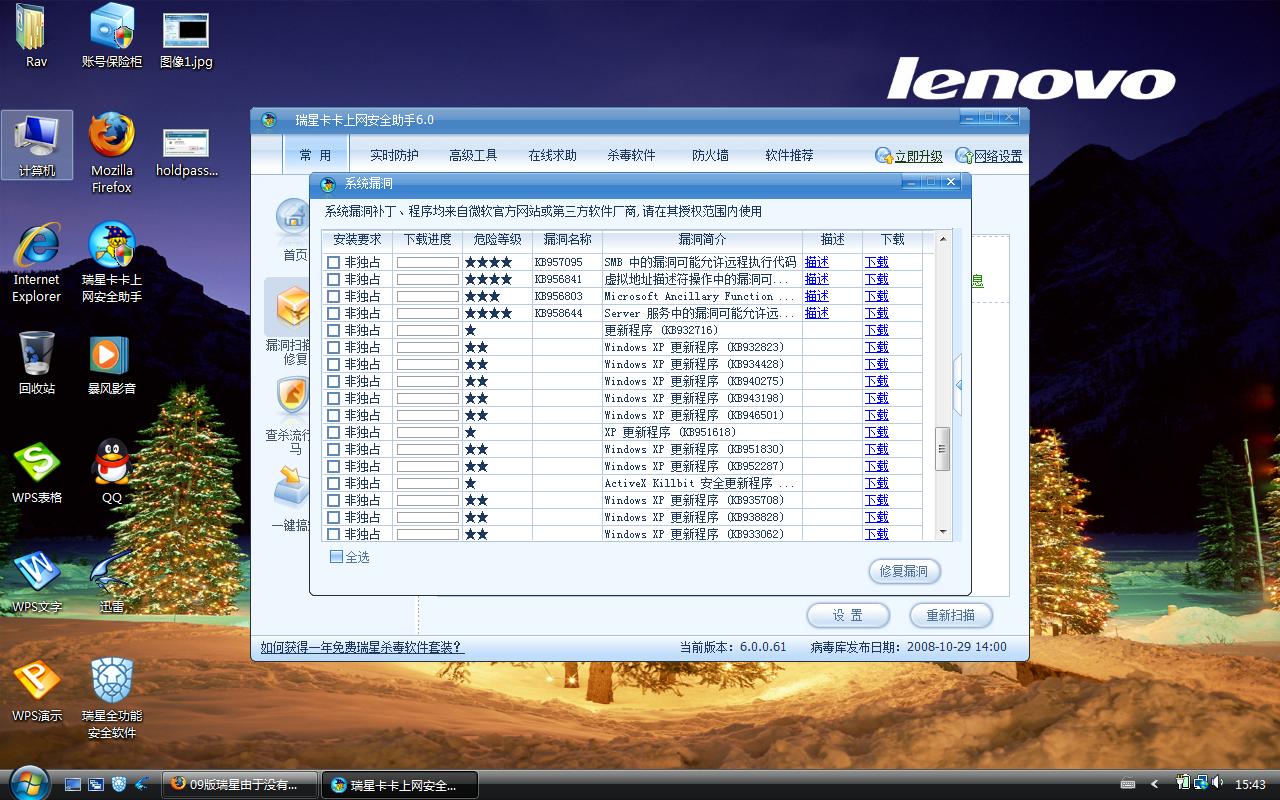Open the Rav folder on desktop

coord(36,36)
